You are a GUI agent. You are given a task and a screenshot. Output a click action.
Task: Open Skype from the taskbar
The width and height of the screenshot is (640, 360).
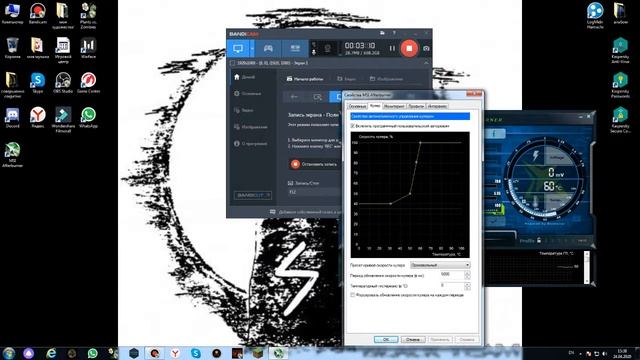[196, 353]
